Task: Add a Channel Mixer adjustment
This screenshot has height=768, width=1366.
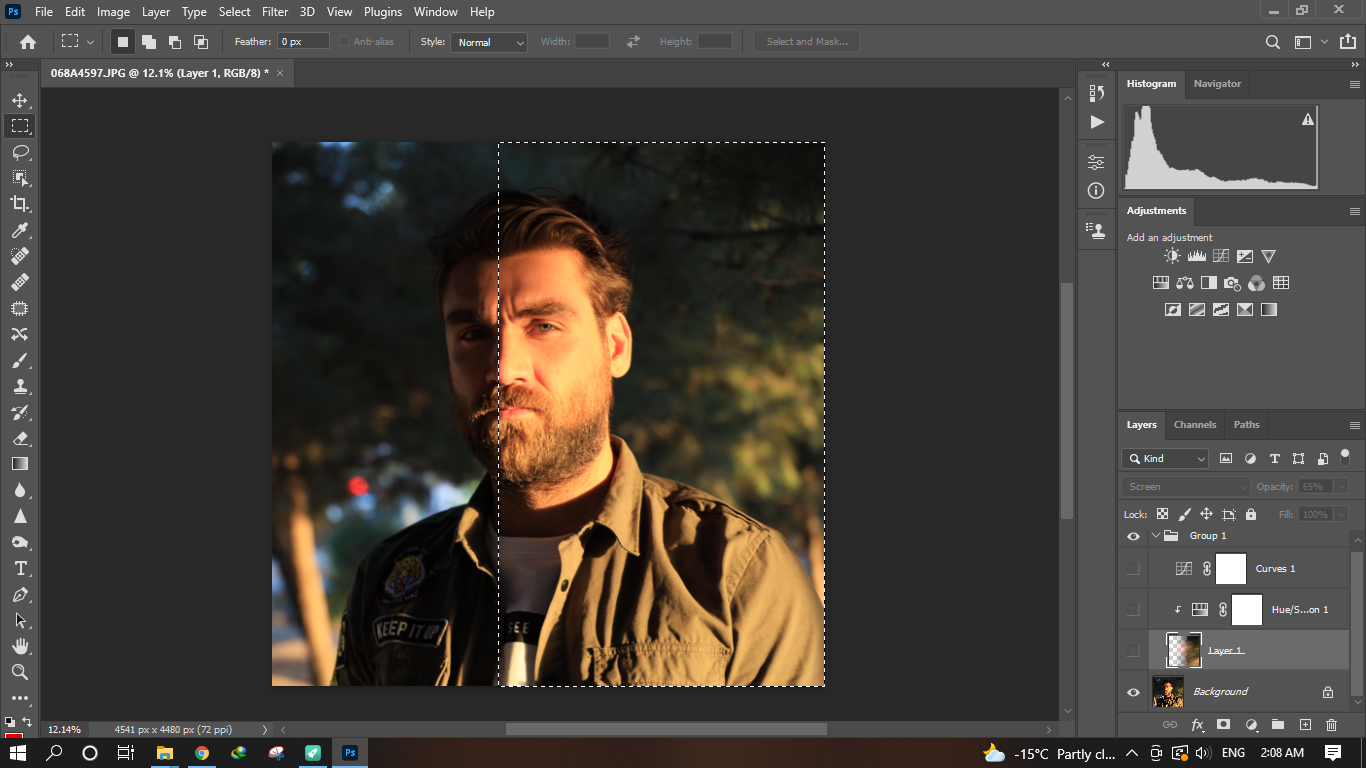Action: point(1256,283)
